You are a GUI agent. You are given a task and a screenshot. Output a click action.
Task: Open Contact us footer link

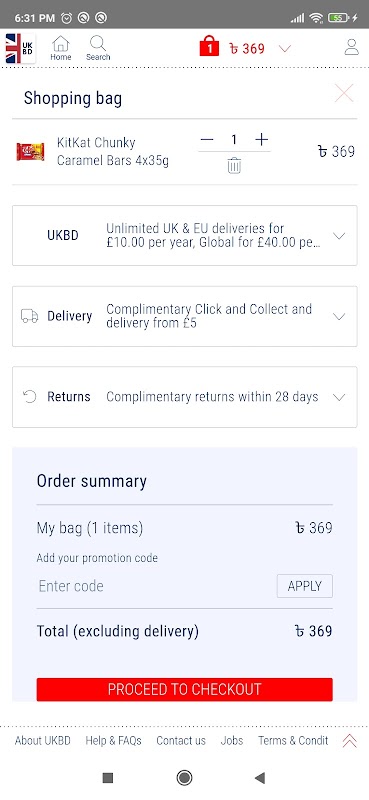[x=181, y=740]
